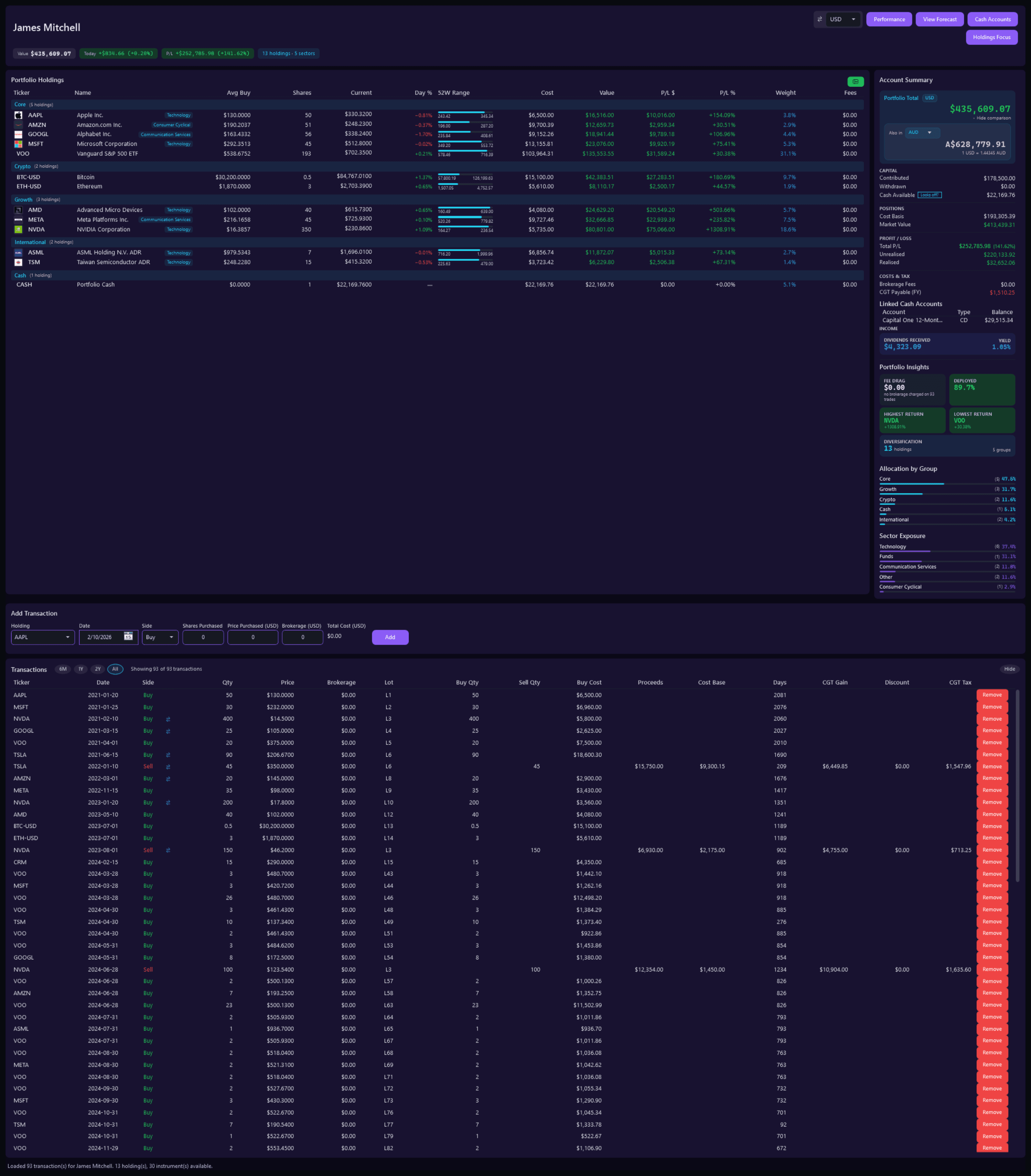1031x1176 pixels.
Task: Click the META logo icon in holdings
Action: coord(18,220)
